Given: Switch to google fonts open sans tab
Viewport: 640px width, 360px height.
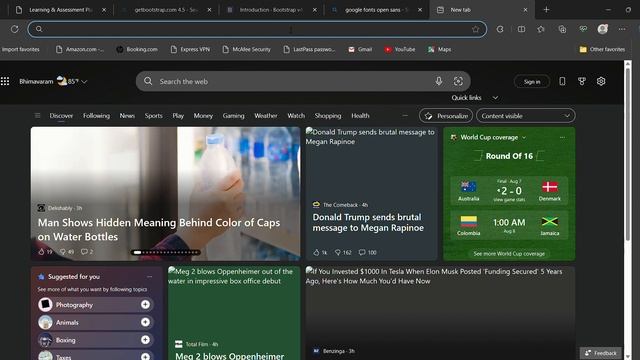Looking at the screenshot, I should point(377,10).
